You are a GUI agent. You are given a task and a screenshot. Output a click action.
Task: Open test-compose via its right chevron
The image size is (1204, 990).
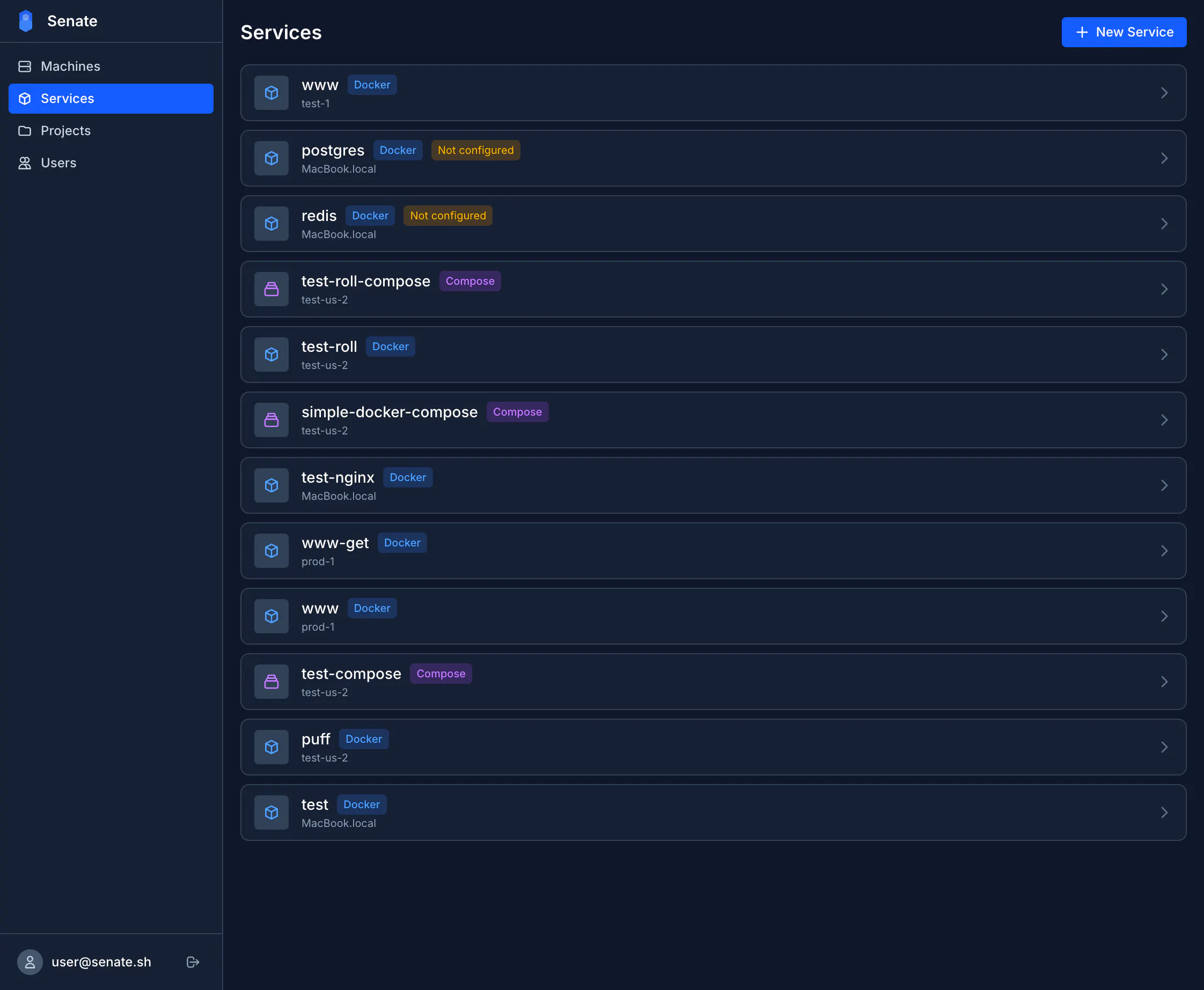click(1164, 682)
